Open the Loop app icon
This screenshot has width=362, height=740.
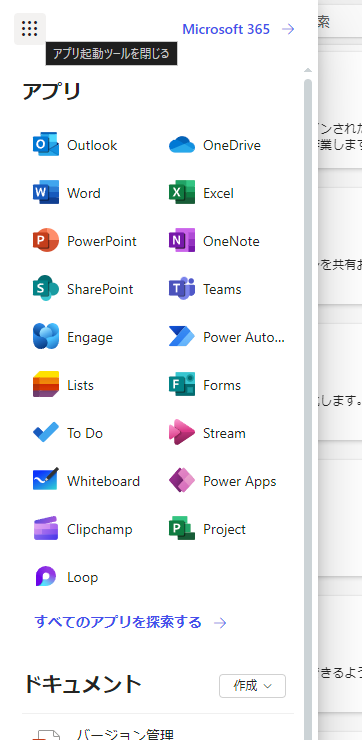click(x=46, y=577)
